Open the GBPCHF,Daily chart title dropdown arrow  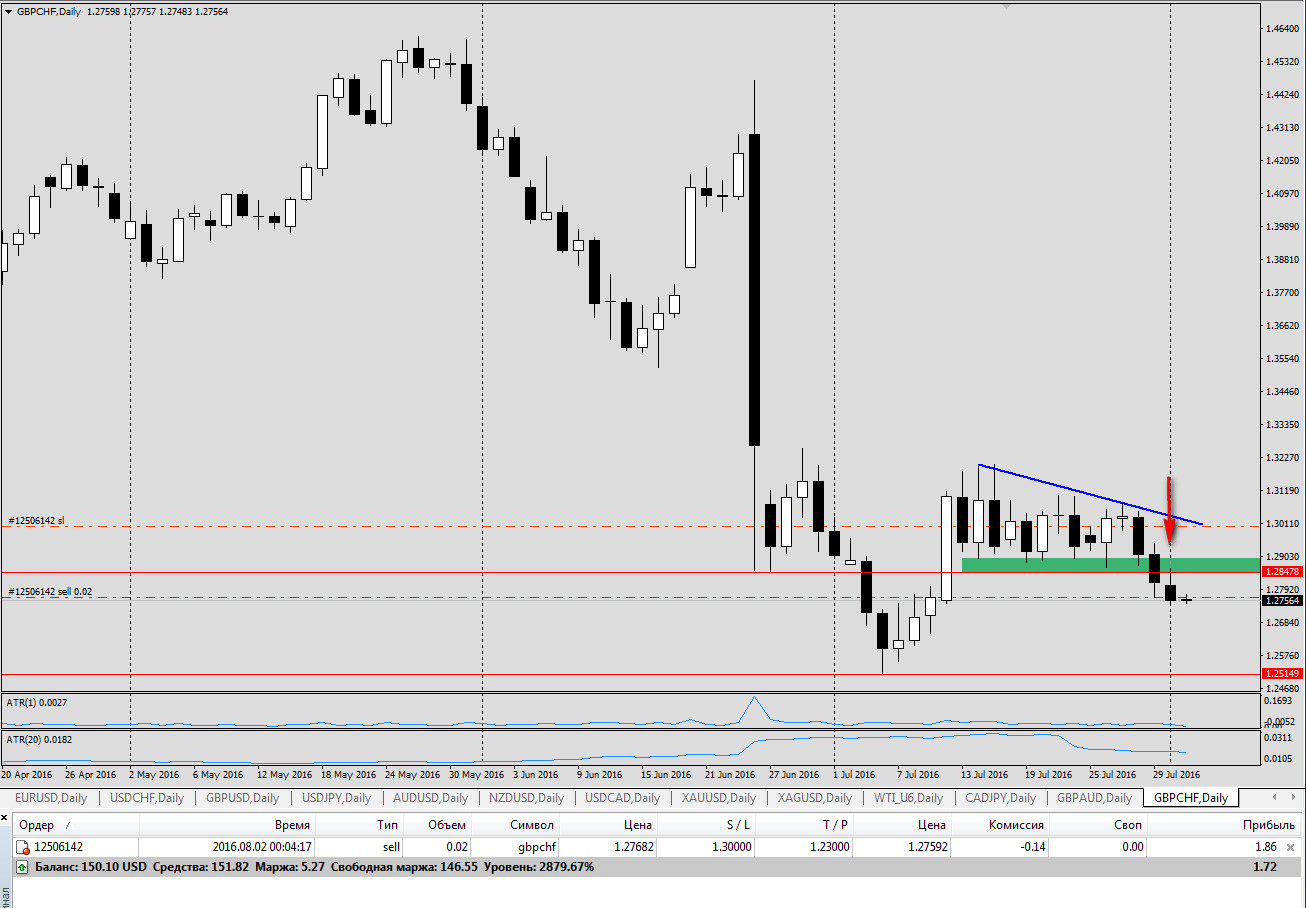point(9,12)
